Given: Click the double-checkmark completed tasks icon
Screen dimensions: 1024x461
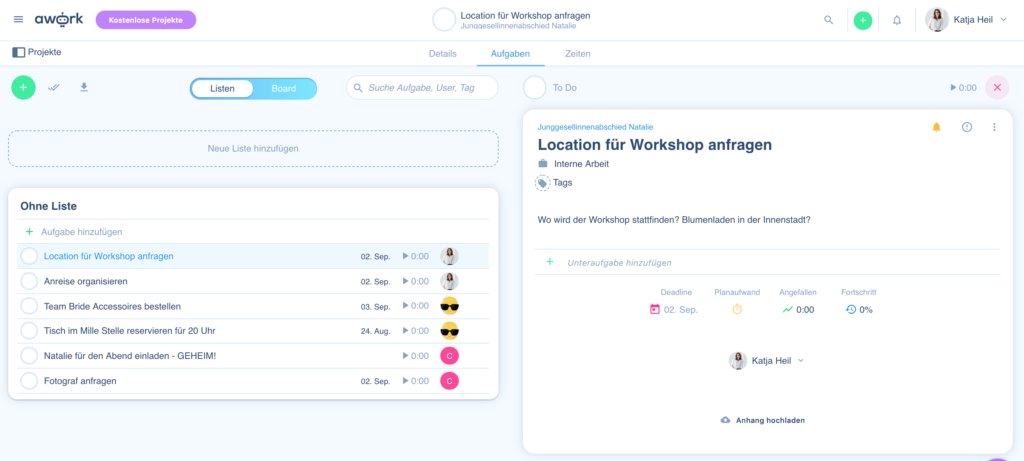Looking at the screenshot, I should click(x=54, y=88).
